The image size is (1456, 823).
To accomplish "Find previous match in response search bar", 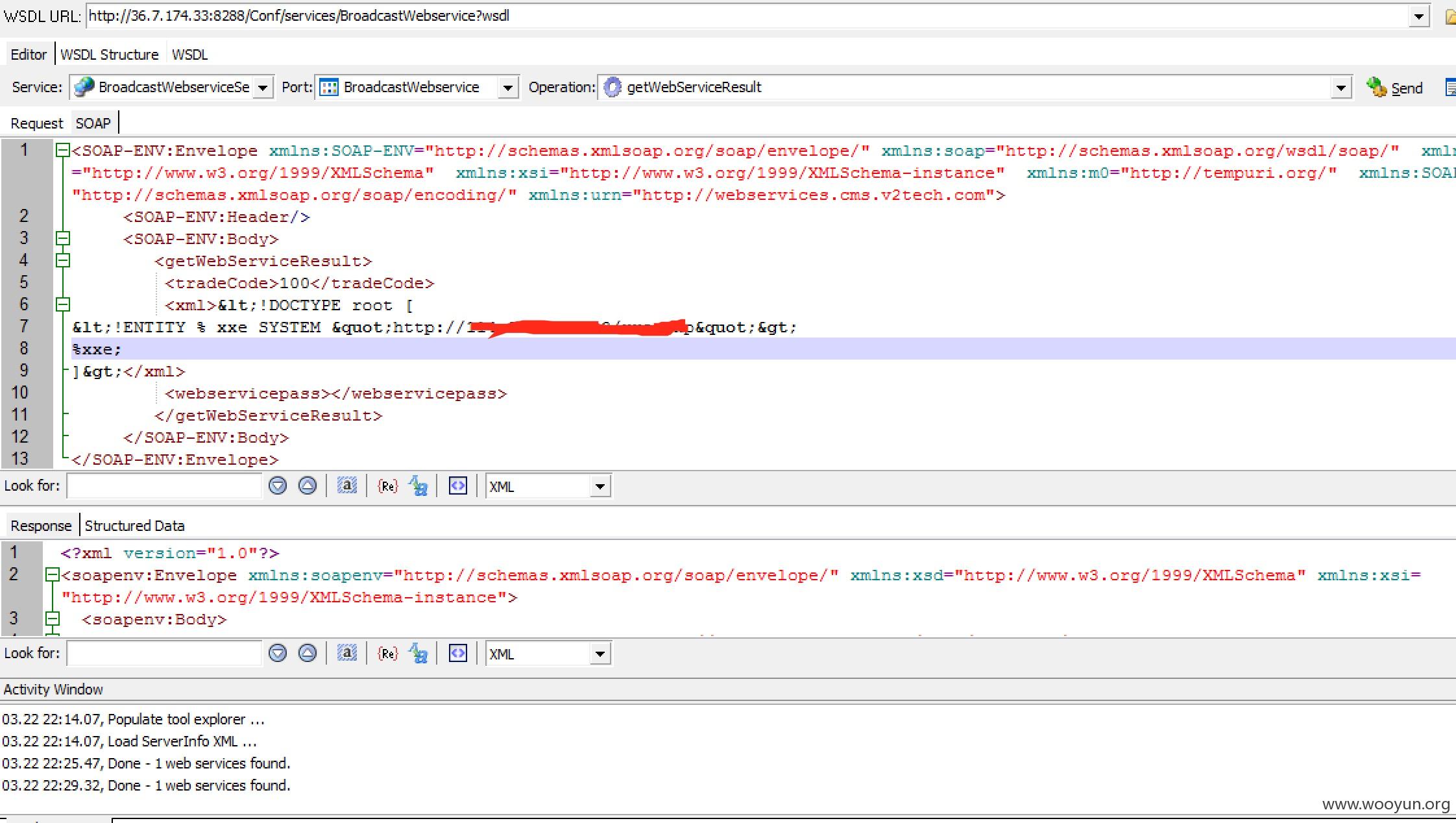I will tap(307, 653).
